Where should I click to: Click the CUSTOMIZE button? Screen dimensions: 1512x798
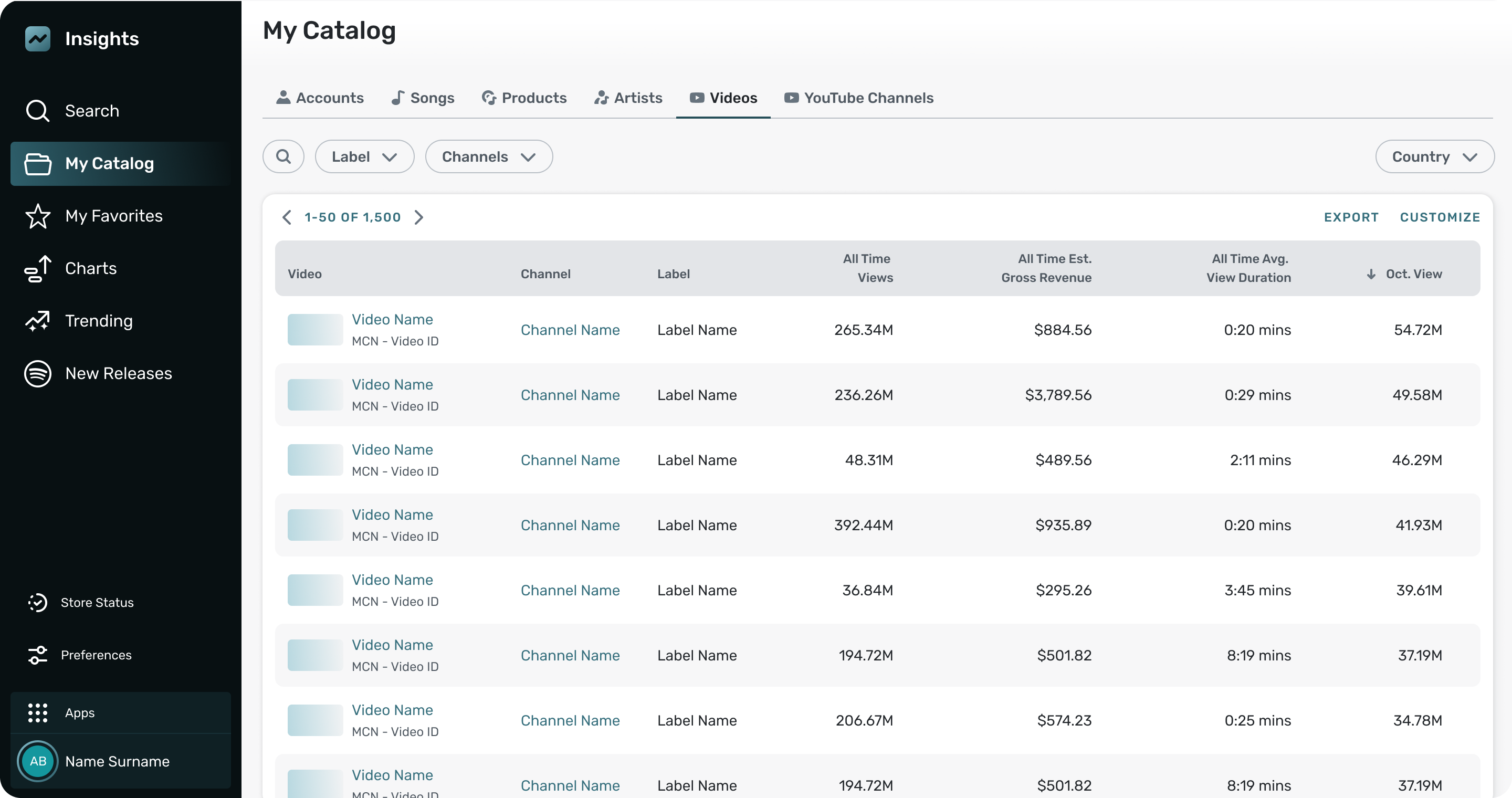point(1440,217)
